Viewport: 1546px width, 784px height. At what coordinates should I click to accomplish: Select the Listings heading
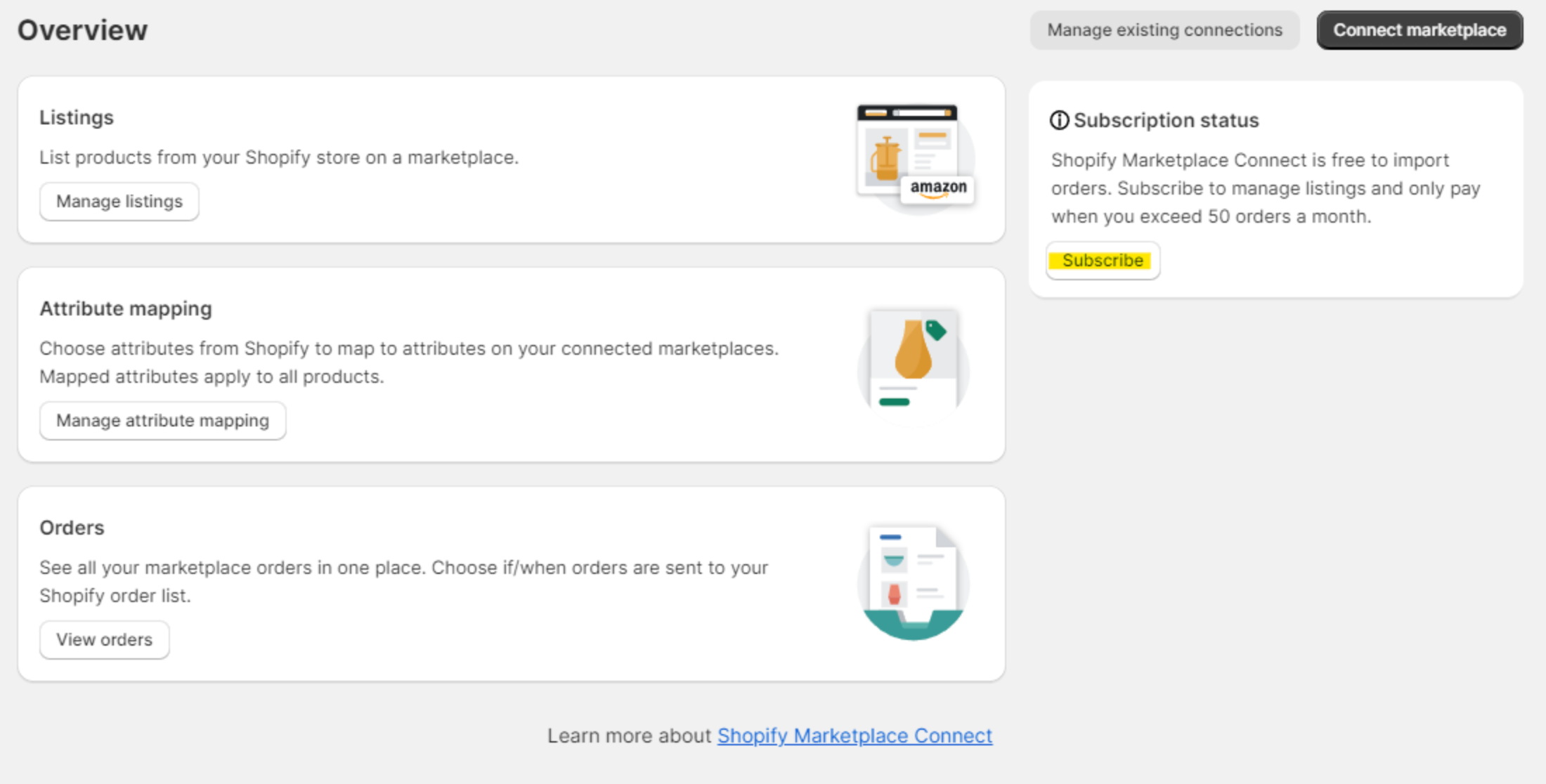(77, 117)
